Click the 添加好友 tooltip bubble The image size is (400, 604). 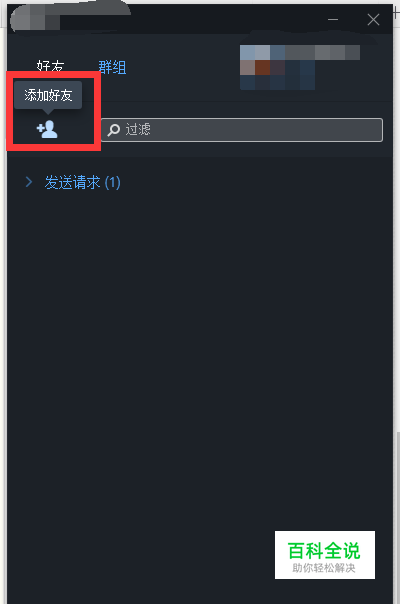(48, 95)
